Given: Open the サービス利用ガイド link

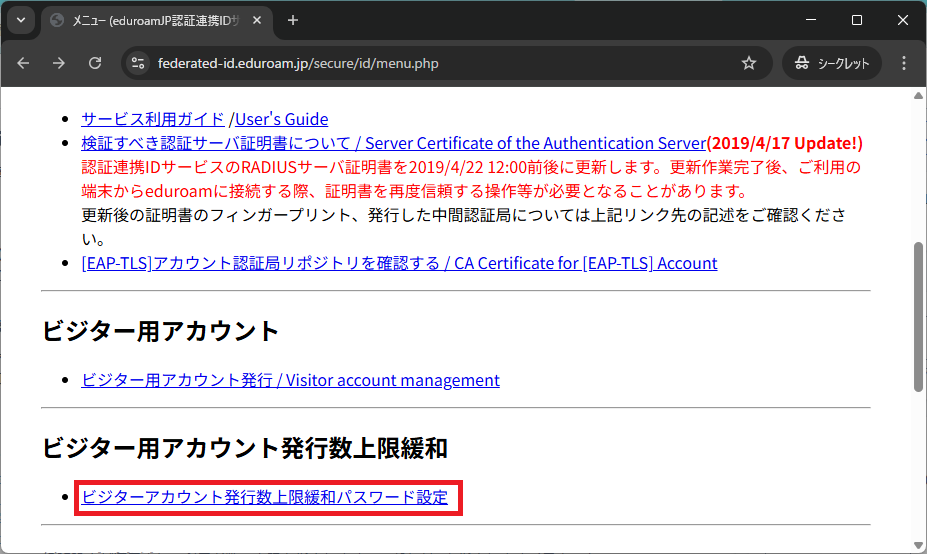Looking at the screenshot, I should pyautogui.click(x=153, y=119).
